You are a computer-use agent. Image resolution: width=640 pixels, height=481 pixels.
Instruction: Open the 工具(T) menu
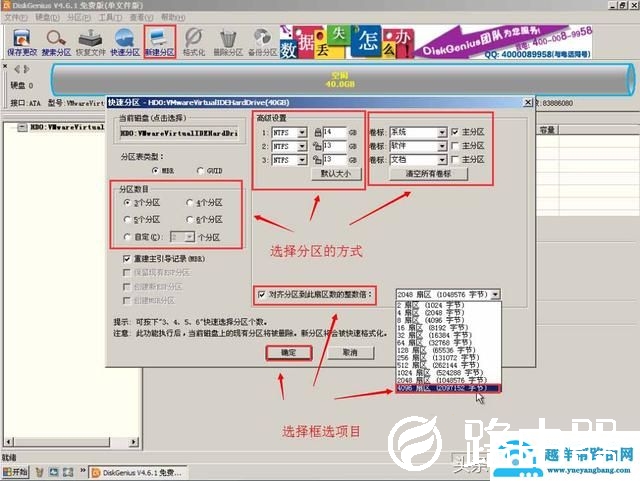pyautogui.click(x=110, y=18)
